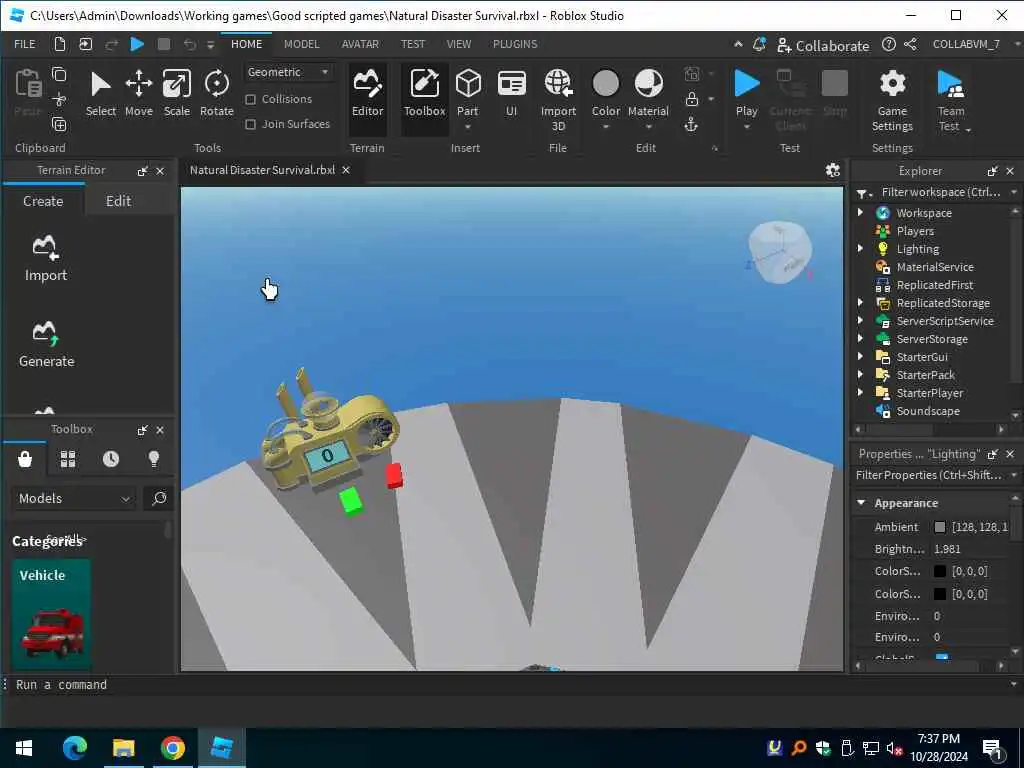Switch to the TEST ribbon tab
The height and width of the screenshot is (768, 1024).
pyautogui.click(x=413, y=44)
